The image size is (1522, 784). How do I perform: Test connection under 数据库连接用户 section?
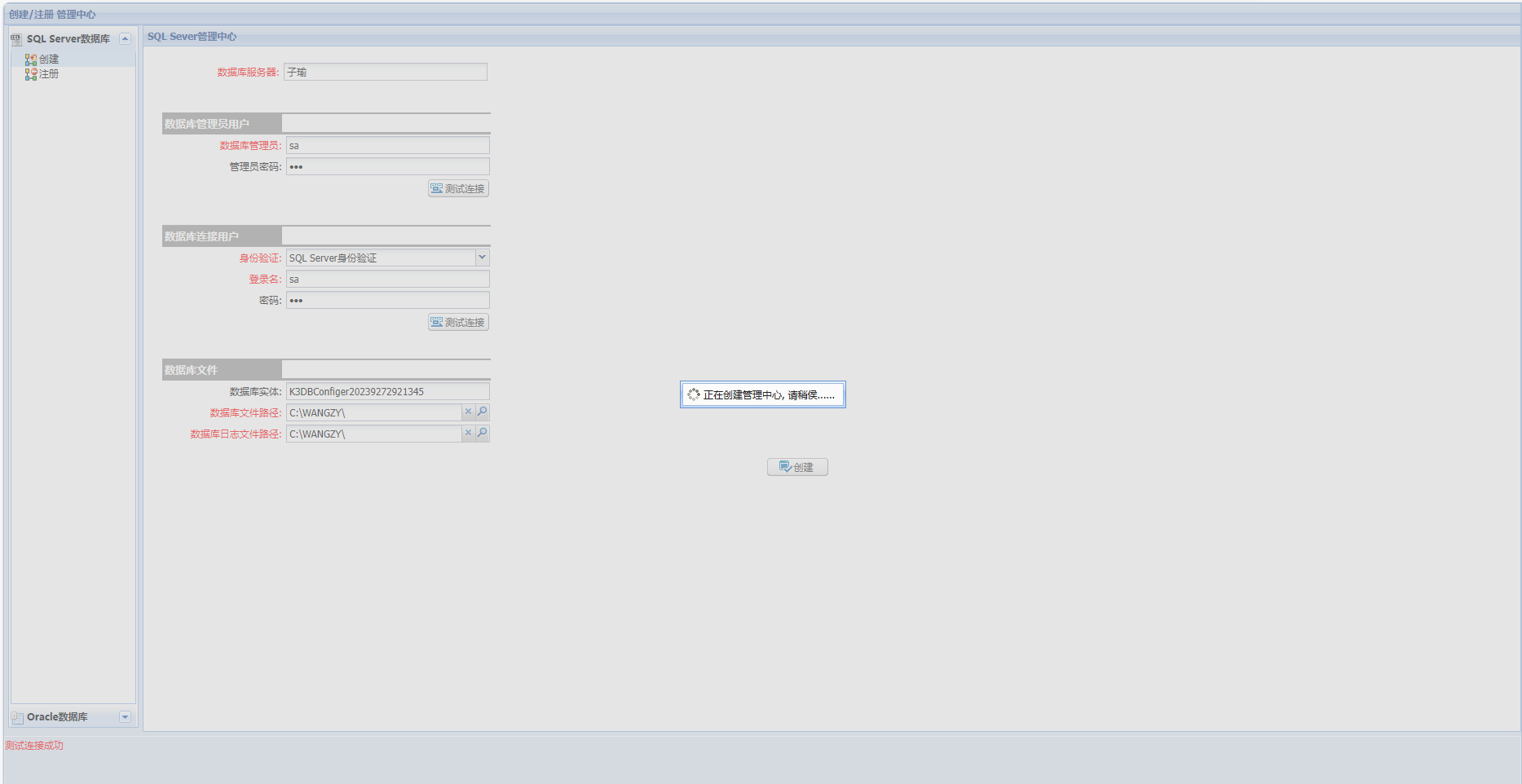click(x=458, y=322)
